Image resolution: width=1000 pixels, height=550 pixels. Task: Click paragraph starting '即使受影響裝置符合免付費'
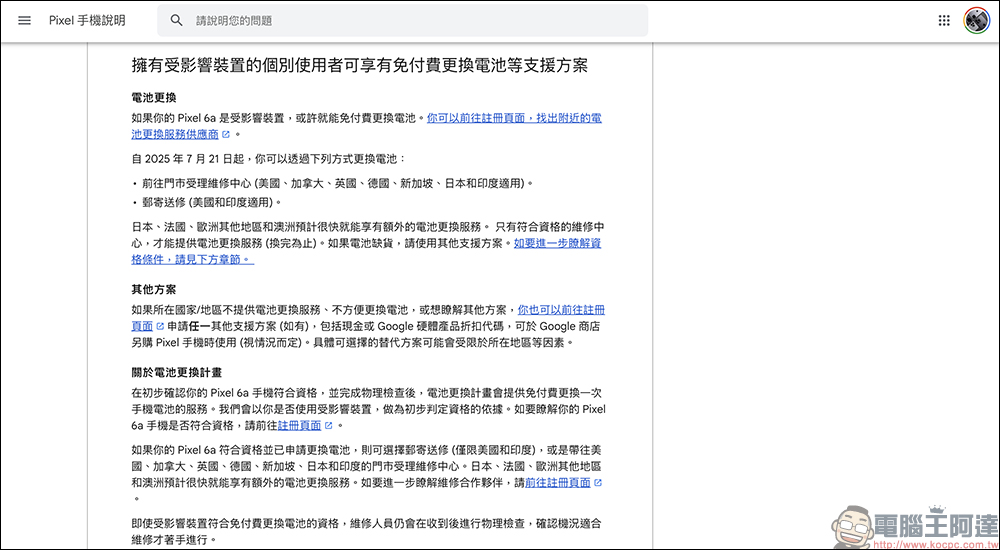366,531
